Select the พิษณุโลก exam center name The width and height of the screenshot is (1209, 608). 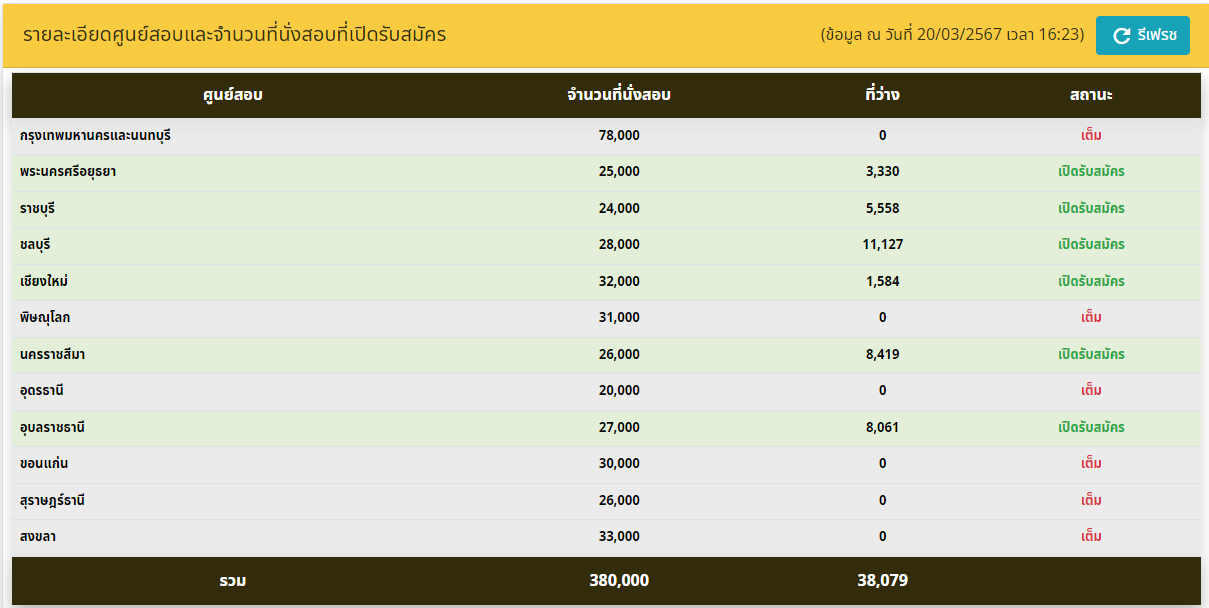click(45, 317)
